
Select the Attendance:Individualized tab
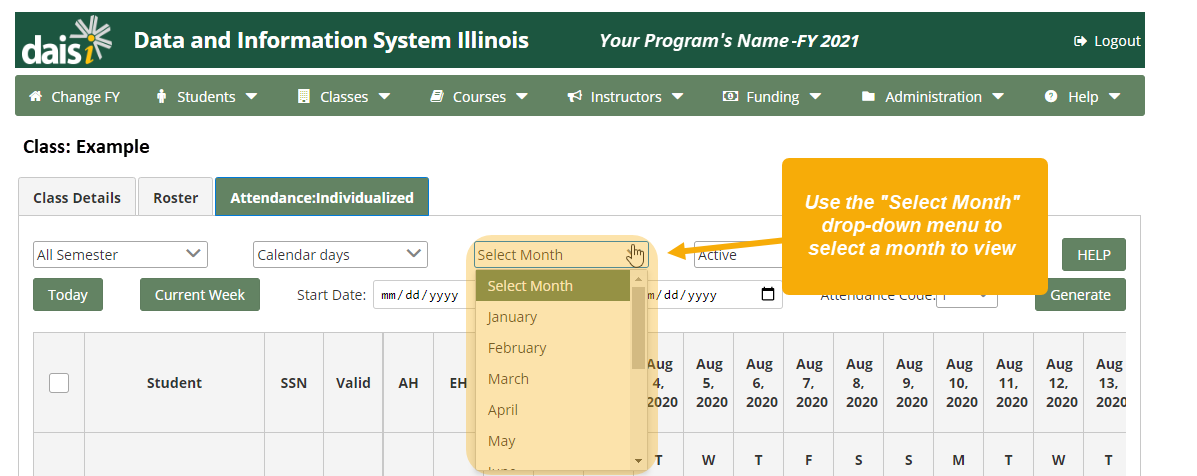pyautogui.click(x=322, y=198)
